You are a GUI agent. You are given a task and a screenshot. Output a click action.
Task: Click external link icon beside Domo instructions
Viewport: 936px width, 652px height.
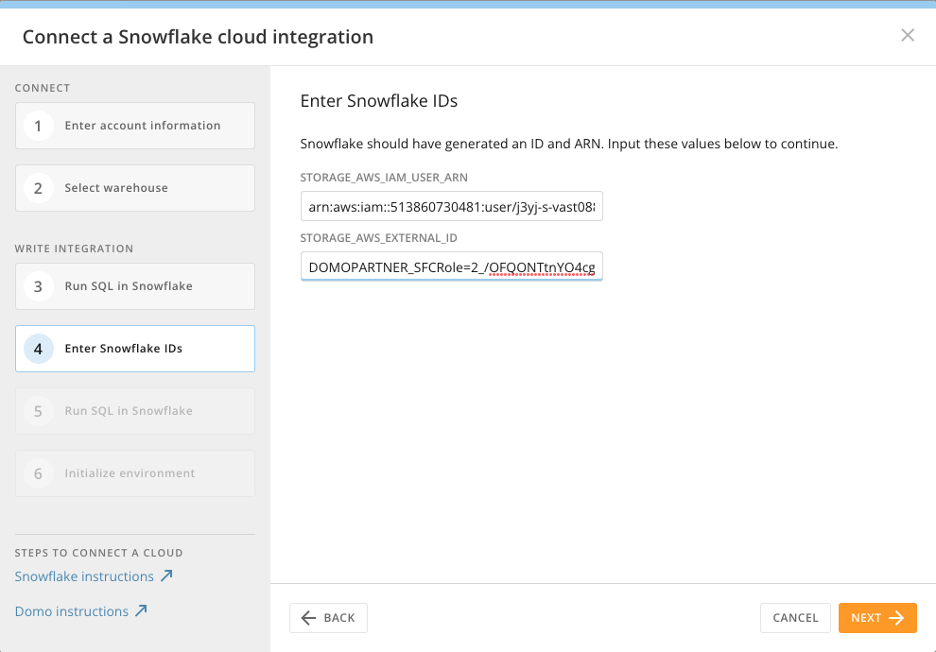click(x=141, y=611)
